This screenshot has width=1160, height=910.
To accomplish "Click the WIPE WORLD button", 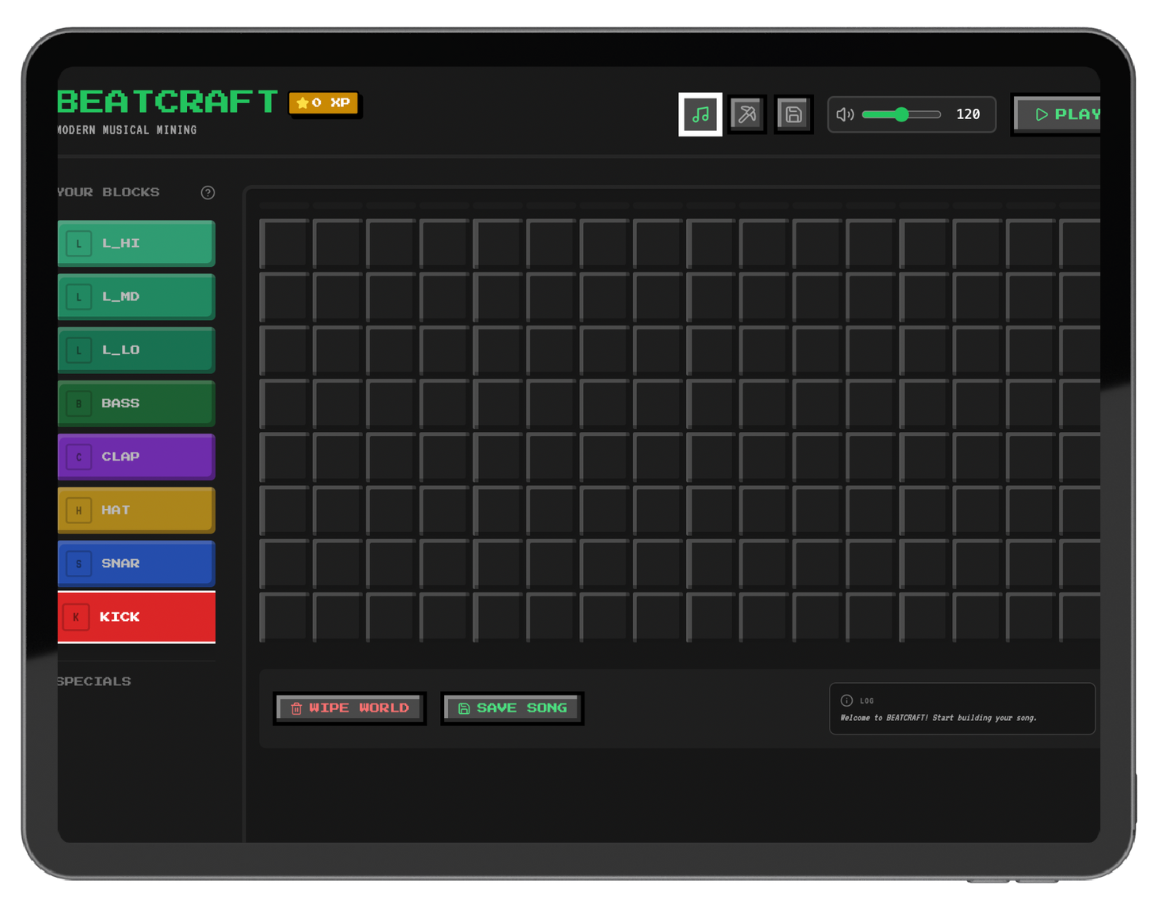I will coord(349,708).
